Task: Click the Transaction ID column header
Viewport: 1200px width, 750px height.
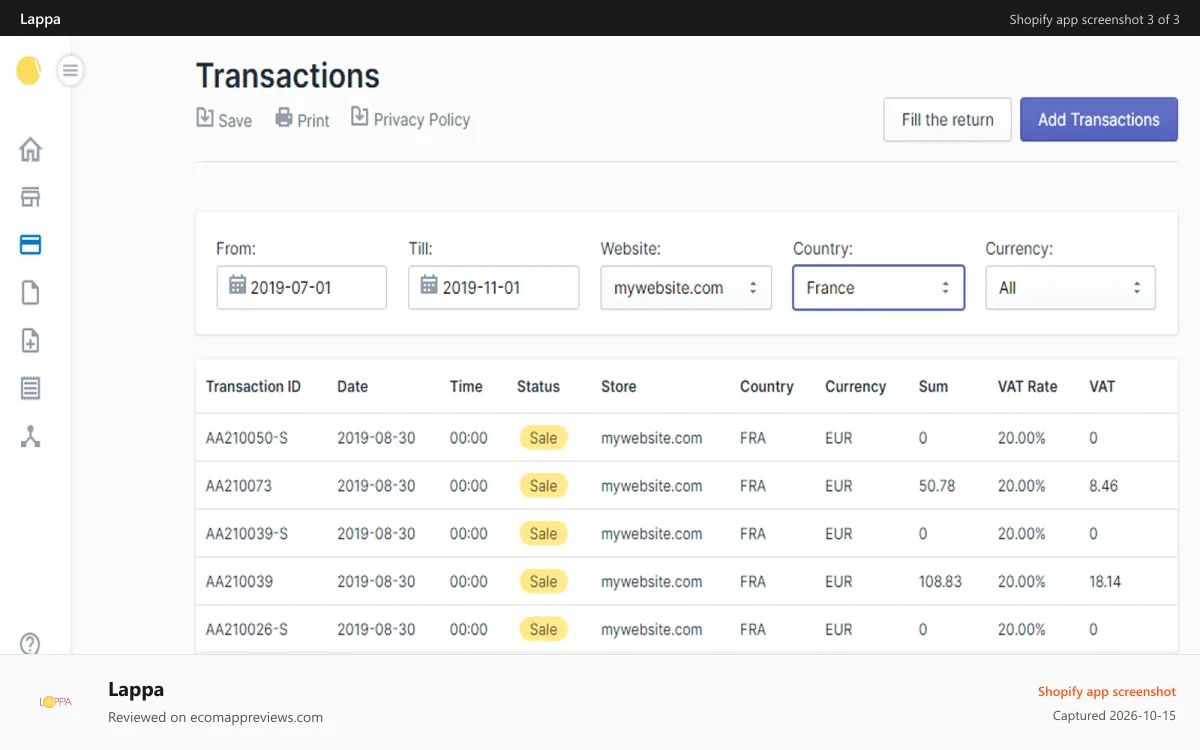Action: tap(253, 386)
